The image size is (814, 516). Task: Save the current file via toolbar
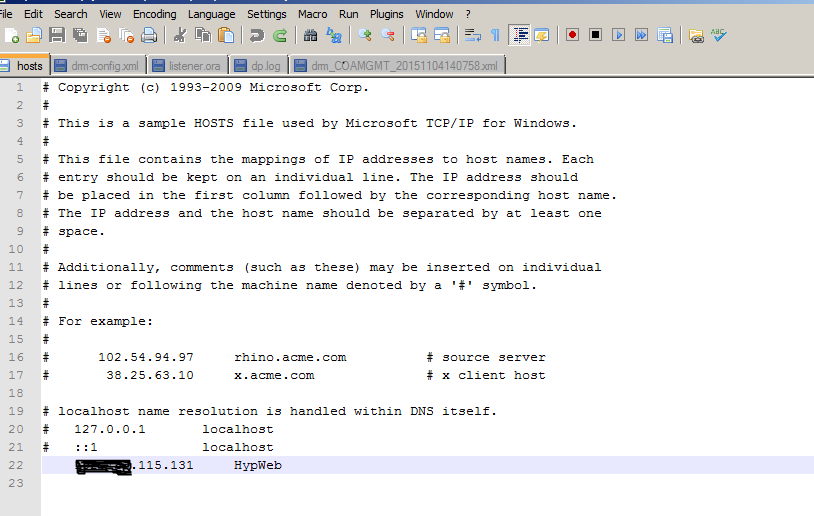point(57,36)
